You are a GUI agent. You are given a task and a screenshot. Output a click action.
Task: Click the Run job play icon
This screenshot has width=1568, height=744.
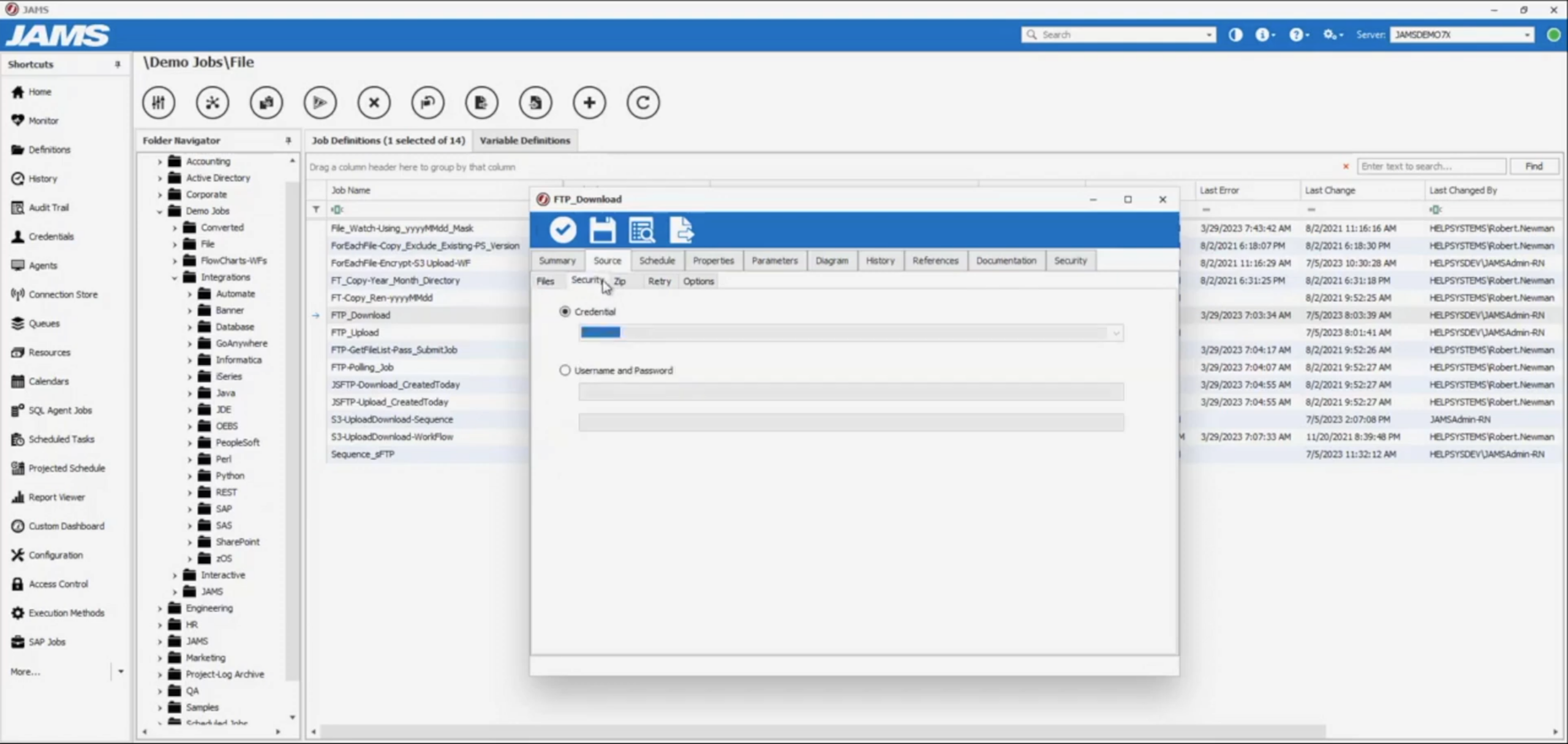pyautogui.click(x=320, y=102)
